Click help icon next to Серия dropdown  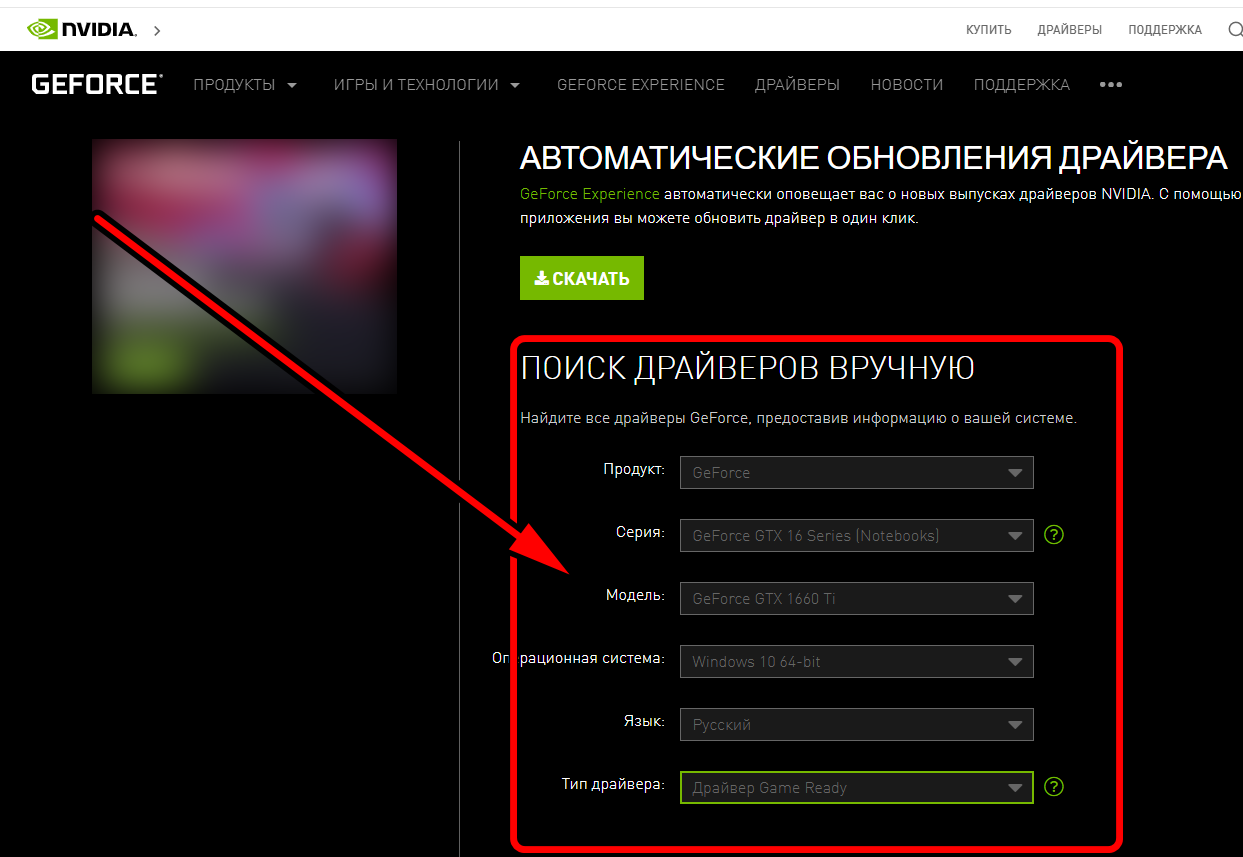(1053, 535)
